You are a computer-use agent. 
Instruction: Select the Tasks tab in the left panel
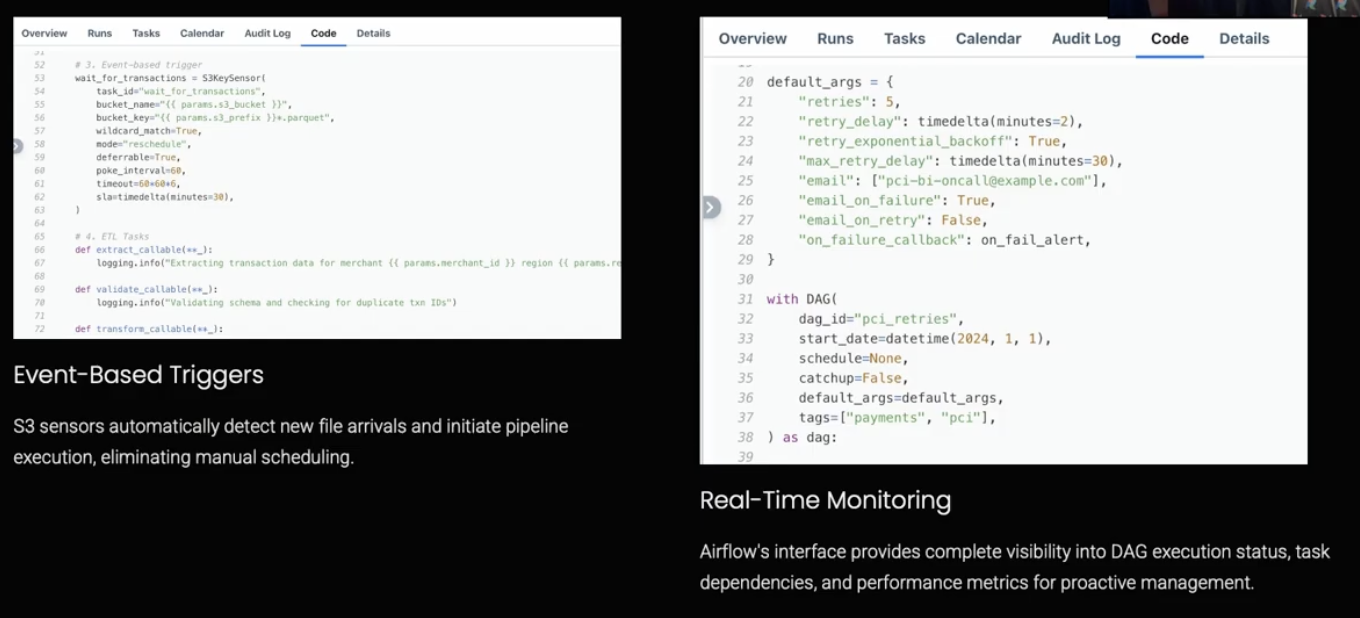point(146,33)
